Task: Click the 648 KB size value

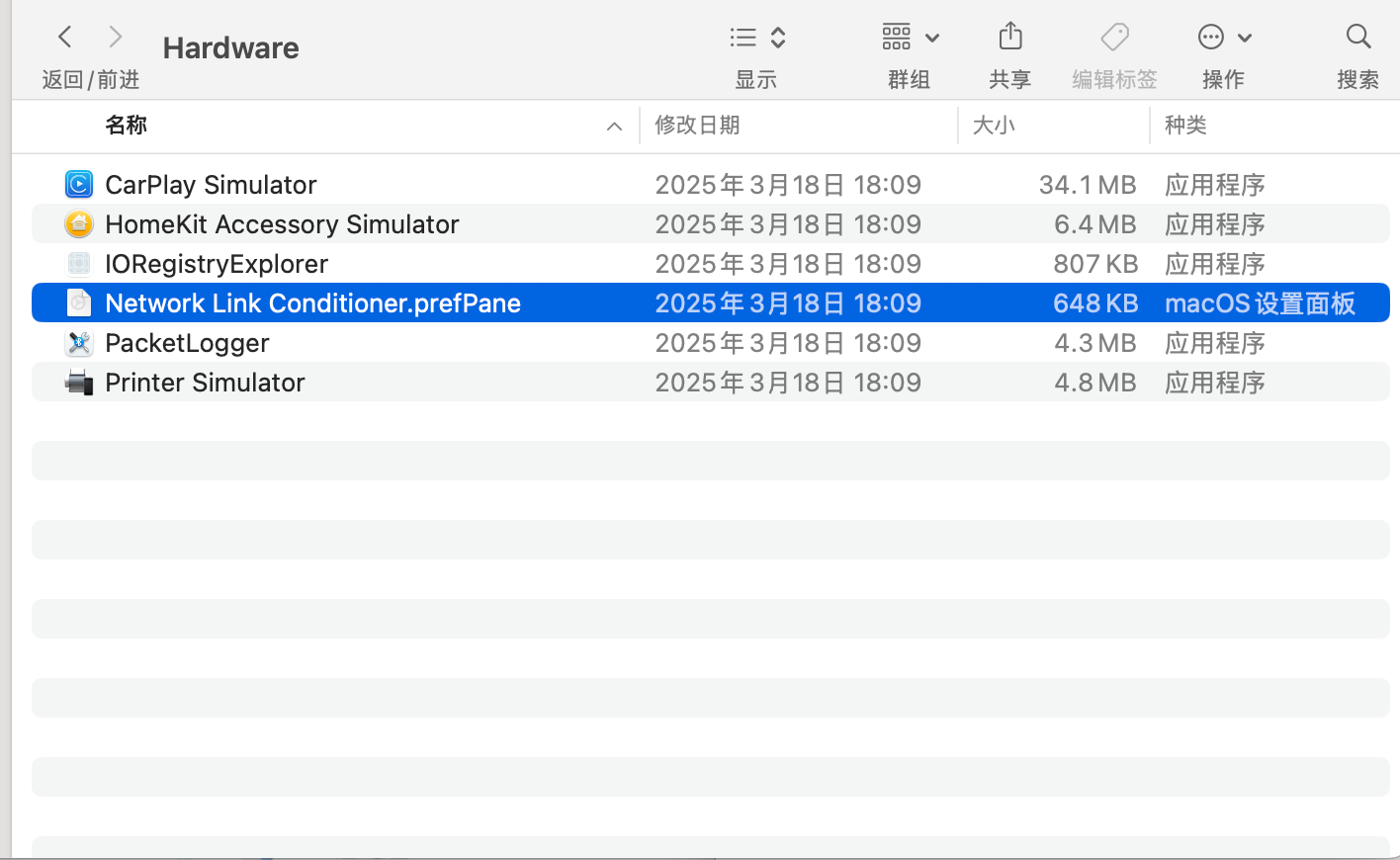Action: [x=1095, y=303]
